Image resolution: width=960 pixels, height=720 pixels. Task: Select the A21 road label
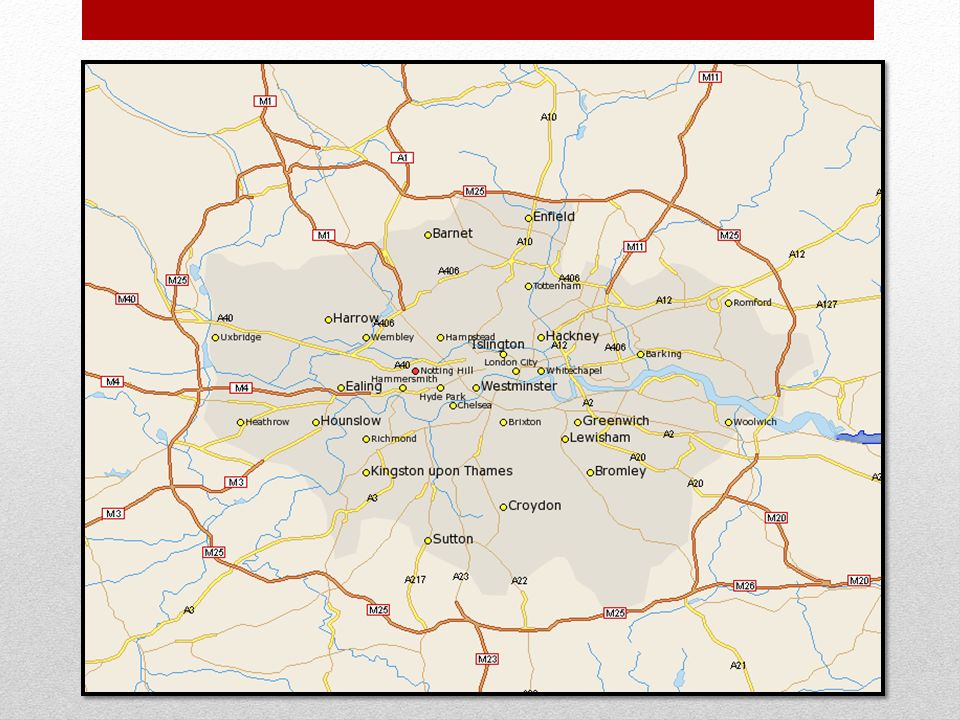[738, 665]
